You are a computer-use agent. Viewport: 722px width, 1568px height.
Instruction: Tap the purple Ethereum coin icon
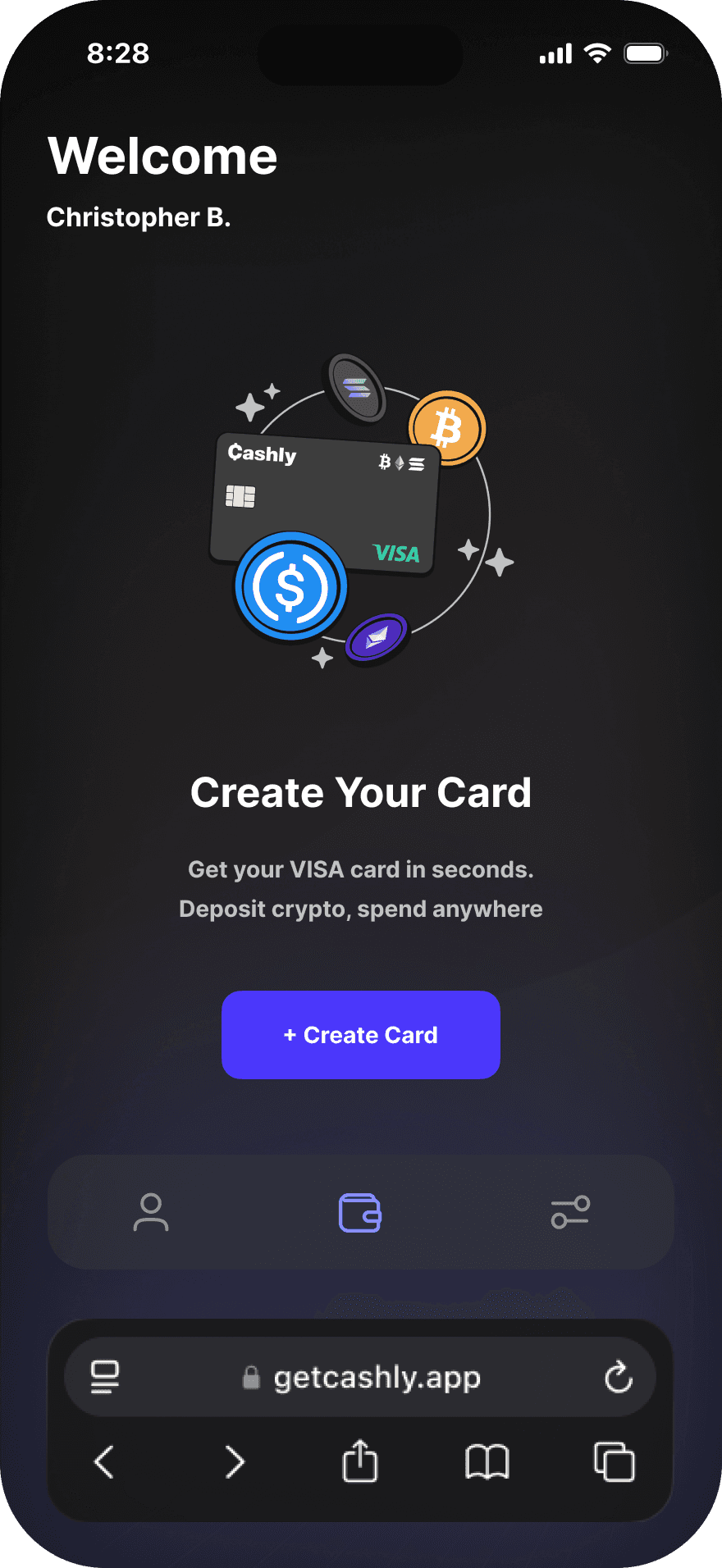[377, 638]
